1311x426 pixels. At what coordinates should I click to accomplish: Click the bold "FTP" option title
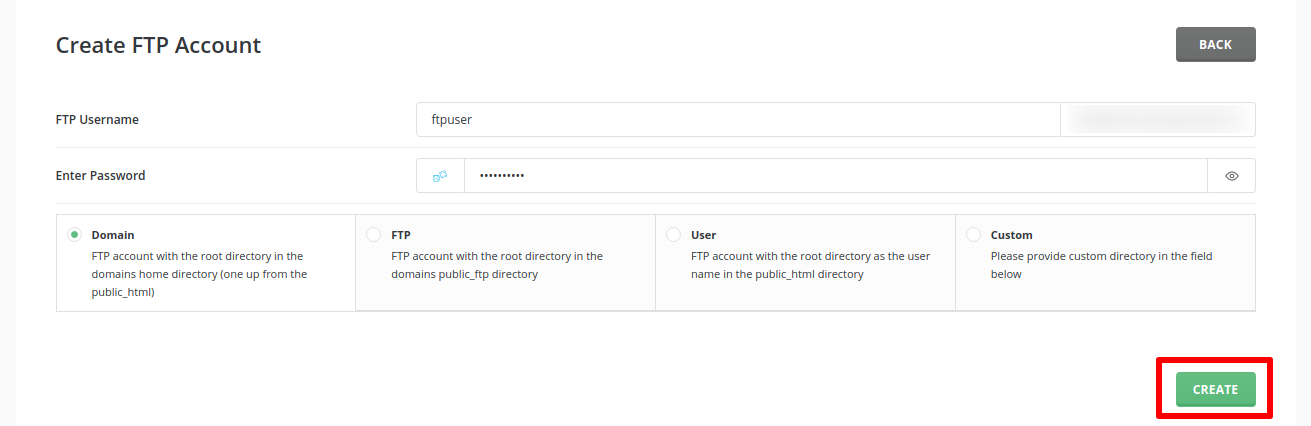coord(401,235)
